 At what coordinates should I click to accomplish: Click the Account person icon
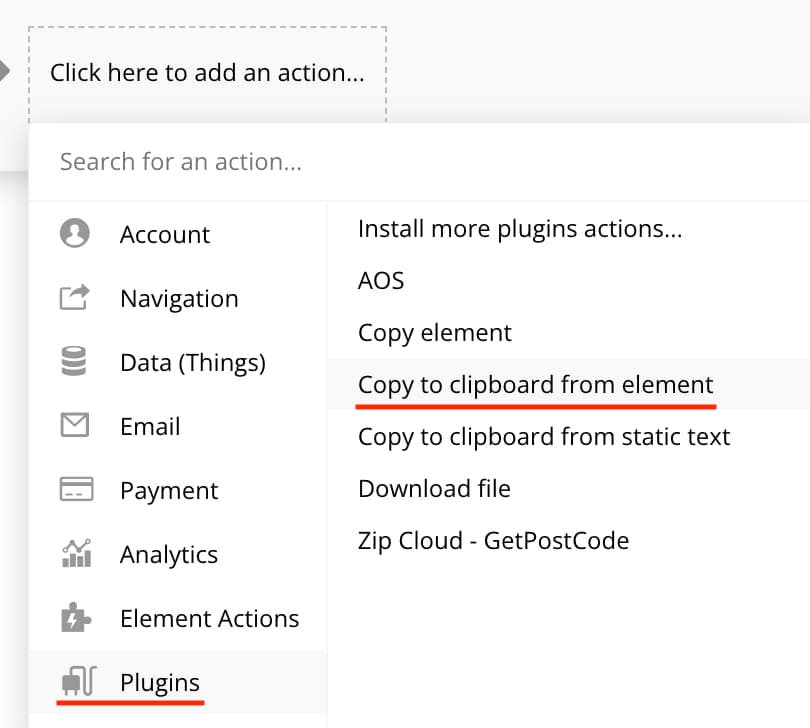pyautogui.click(x=75, y=233)
